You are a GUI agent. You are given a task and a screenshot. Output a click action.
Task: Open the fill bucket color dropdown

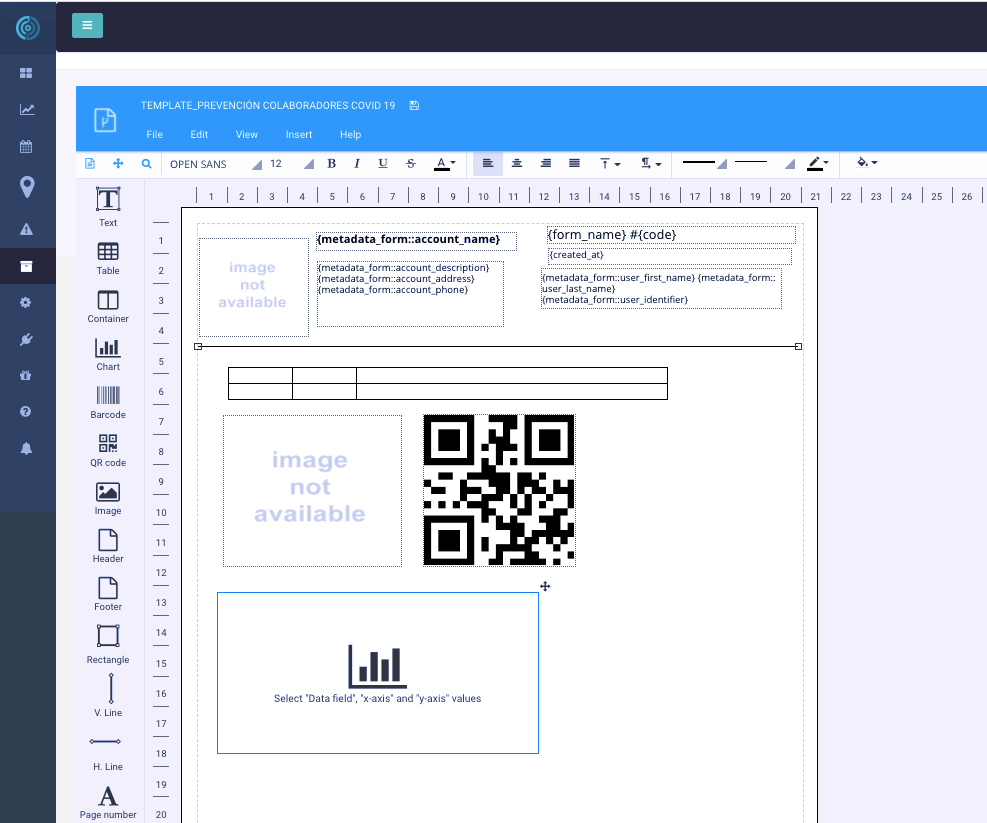pyautogui.click(x=867, y=163)
